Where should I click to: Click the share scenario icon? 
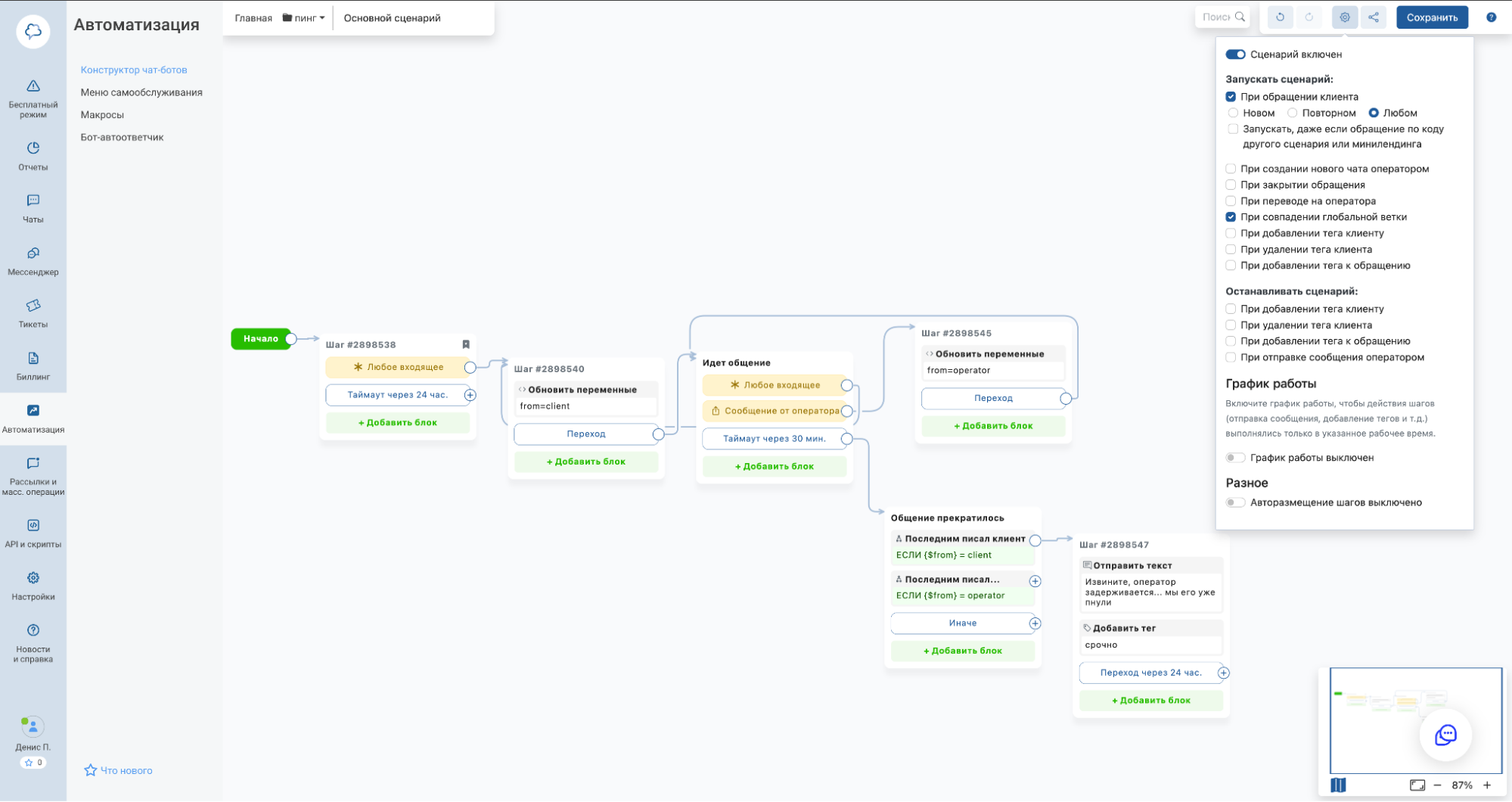pos(1373,17)
